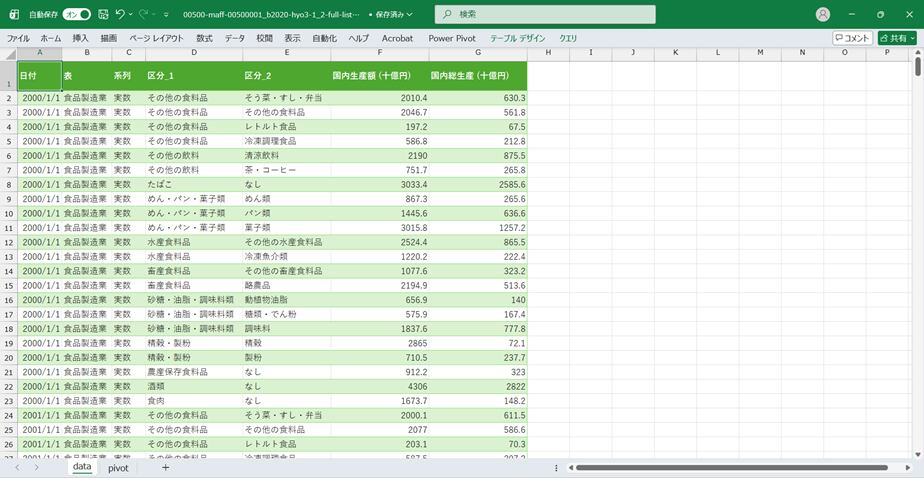Click the 検索 search box
924x478 pixels.
click(545, 15)
